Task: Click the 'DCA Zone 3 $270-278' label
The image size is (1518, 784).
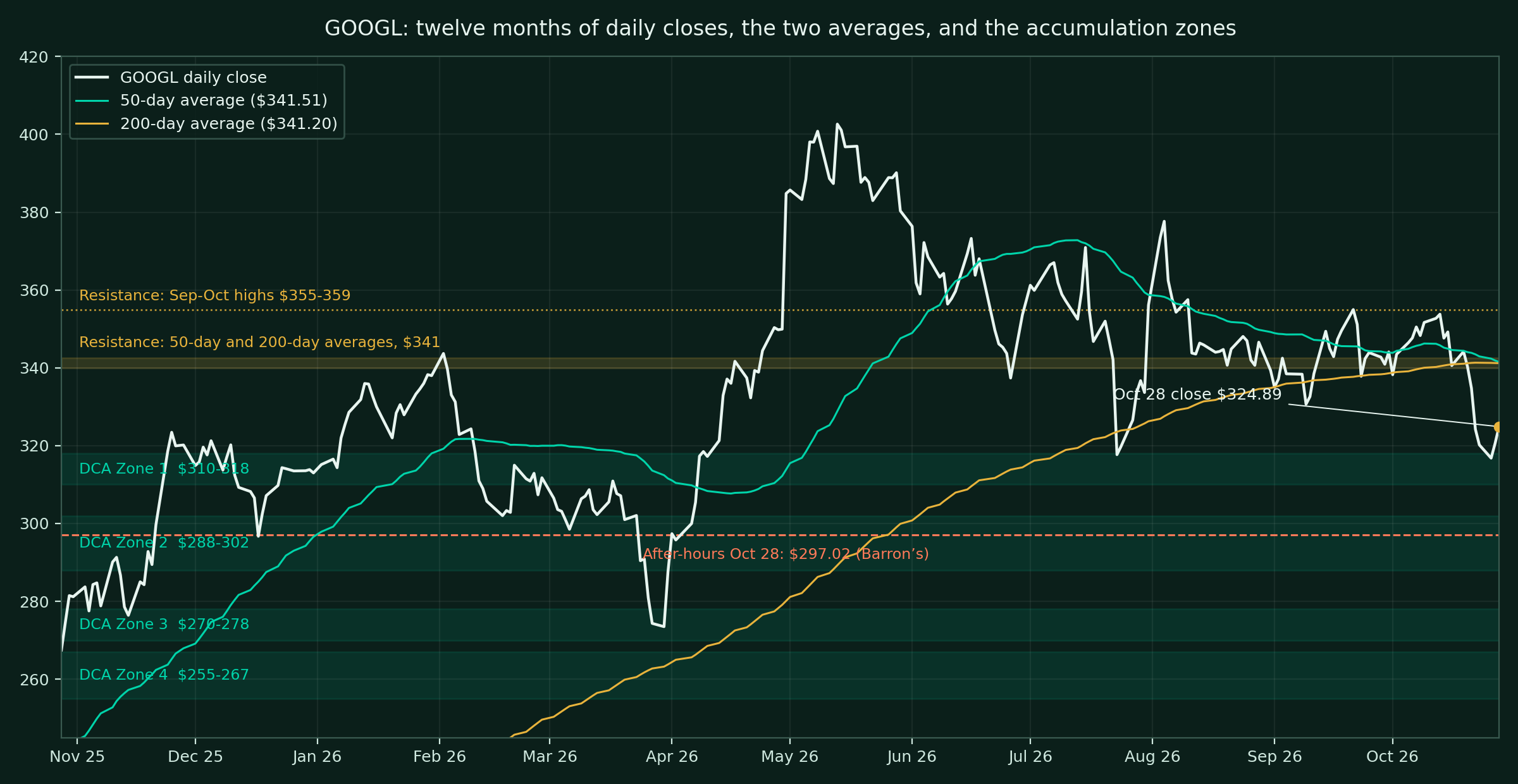Action: [164, 624]
